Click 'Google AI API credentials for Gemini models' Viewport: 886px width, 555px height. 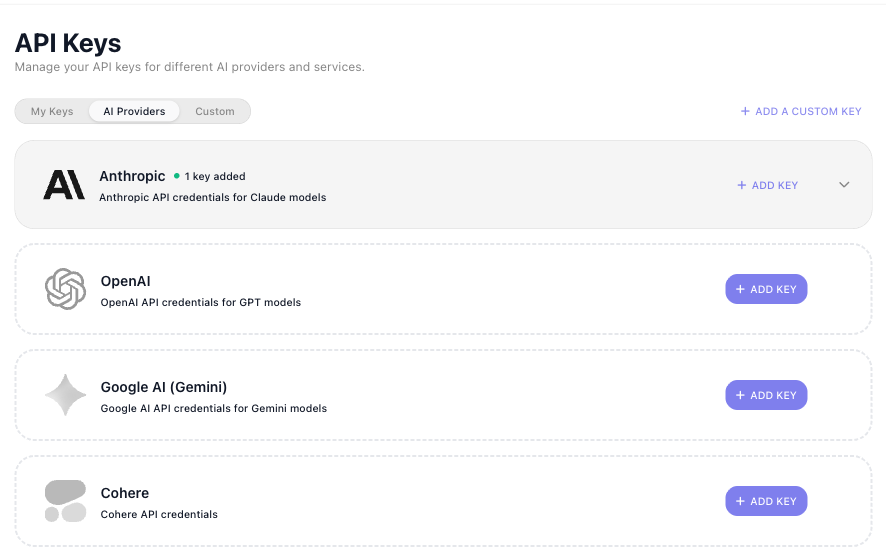coord(214,408)
